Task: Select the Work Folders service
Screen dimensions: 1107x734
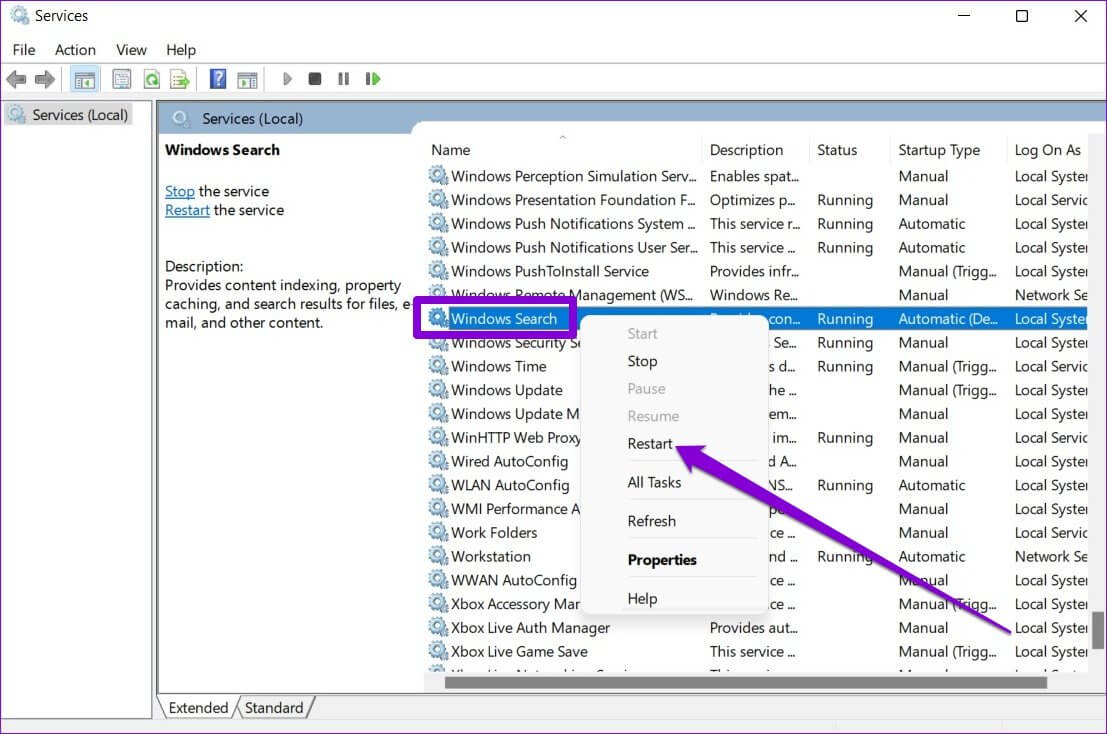Action: point(494,533)
